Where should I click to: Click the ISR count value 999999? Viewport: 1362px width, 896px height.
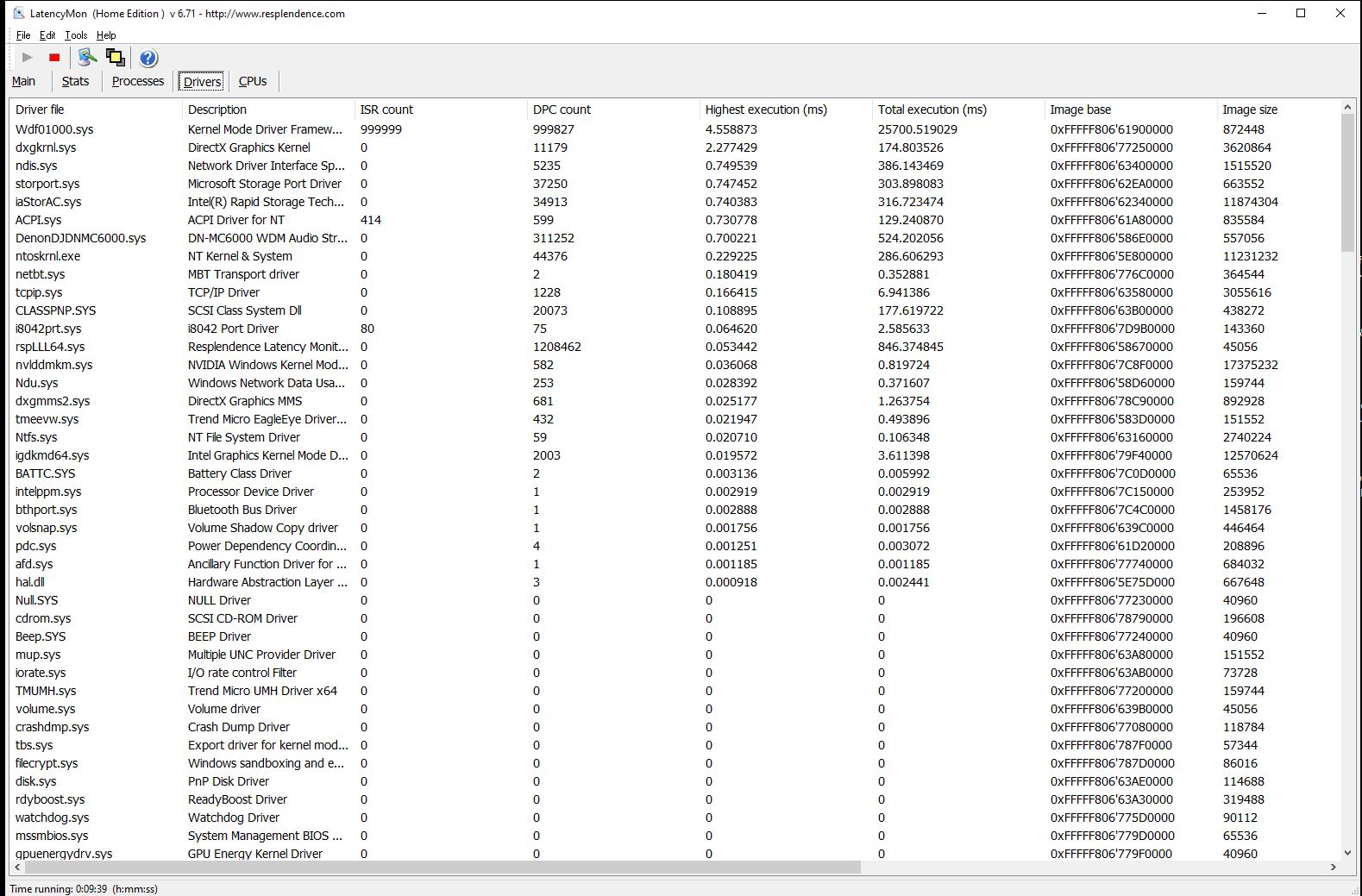381,129
